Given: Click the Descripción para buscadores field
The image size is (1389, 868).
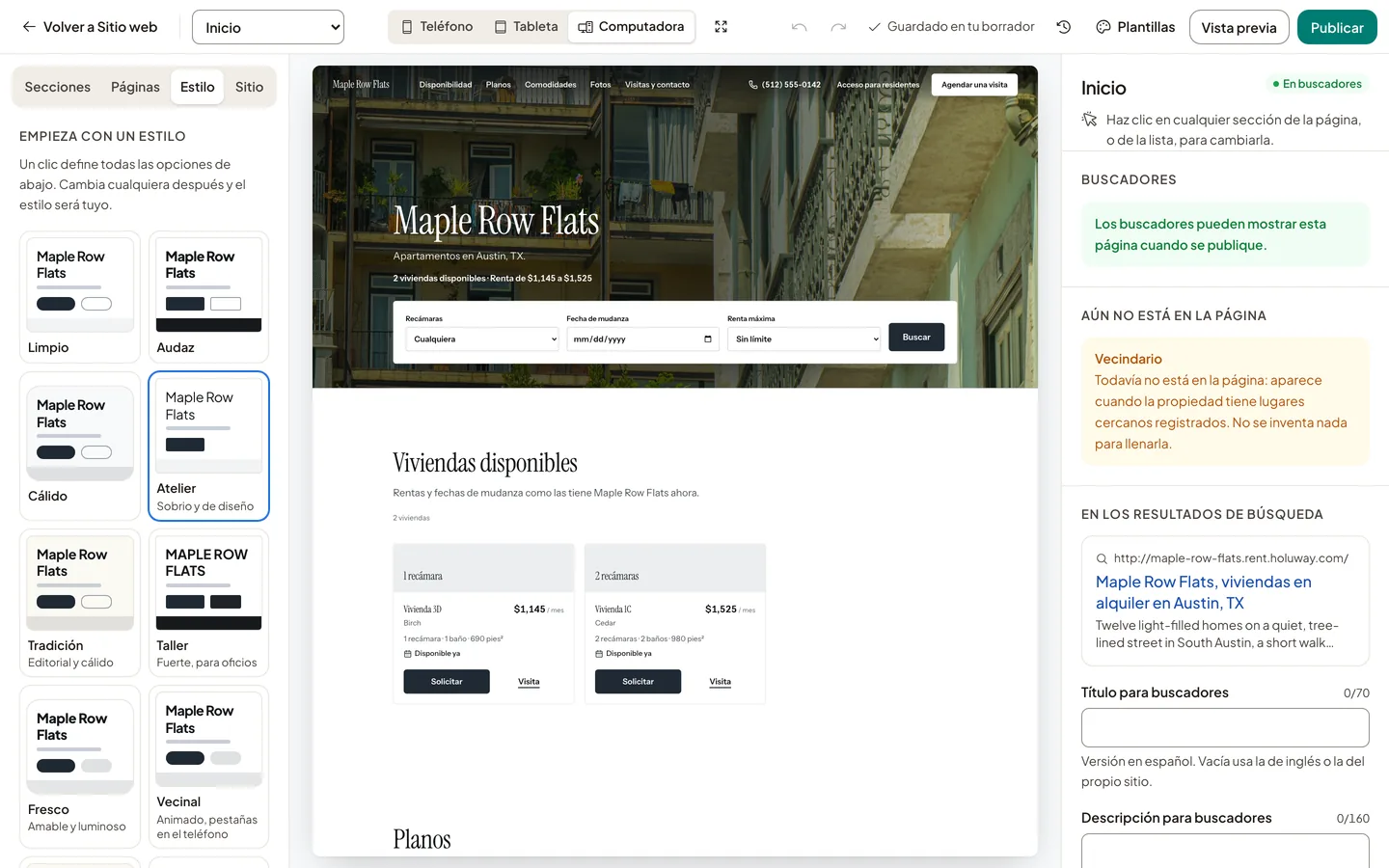Looking at the screenshot, I should click(x=1225, y=851).
